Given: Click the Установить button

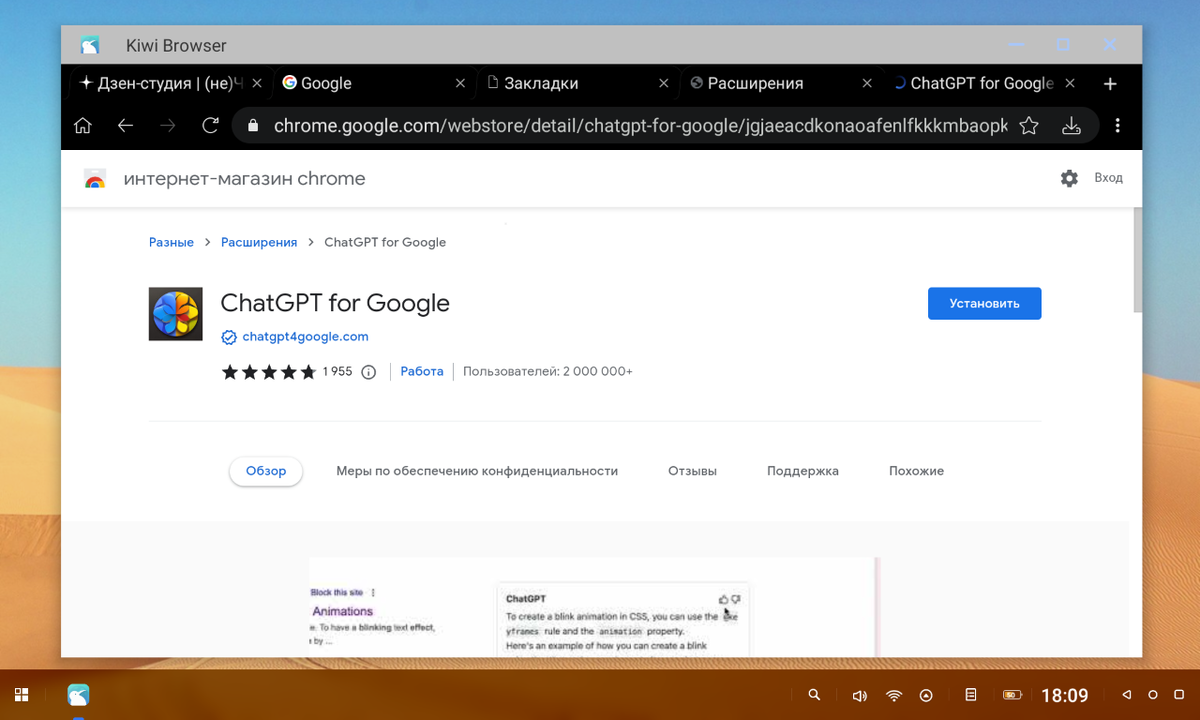Looking at the screenshot, I should click(985, 304).
